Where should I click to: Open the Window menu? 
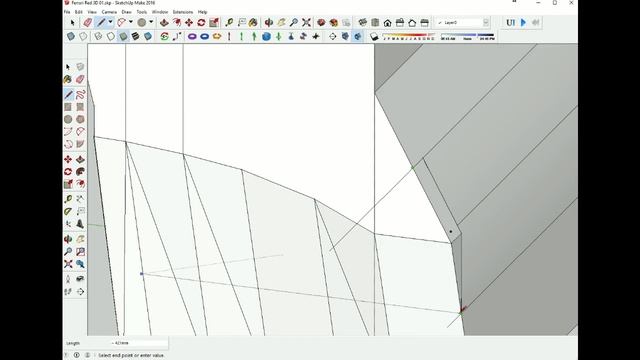(160, 12)
